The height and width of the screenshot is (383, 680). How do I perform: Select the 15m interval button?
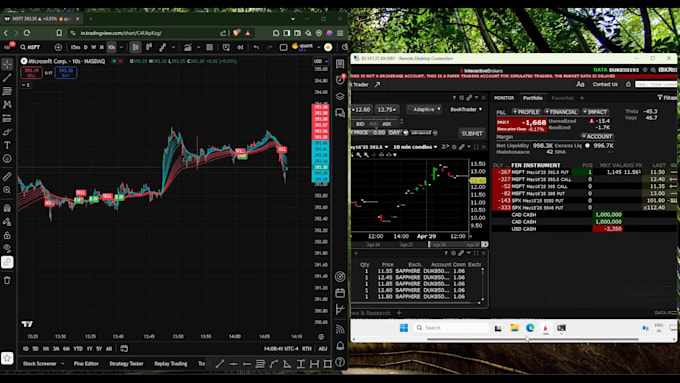(75, 47)
